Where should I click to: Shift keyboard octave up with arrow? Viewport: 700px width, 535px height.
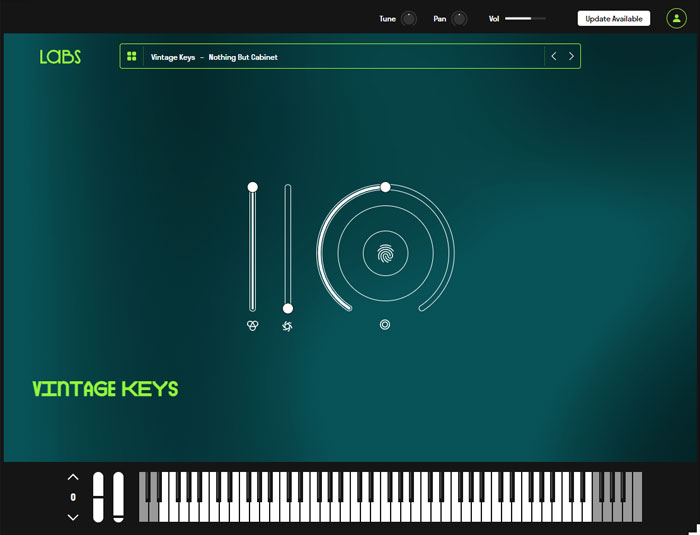click(73, 477)
